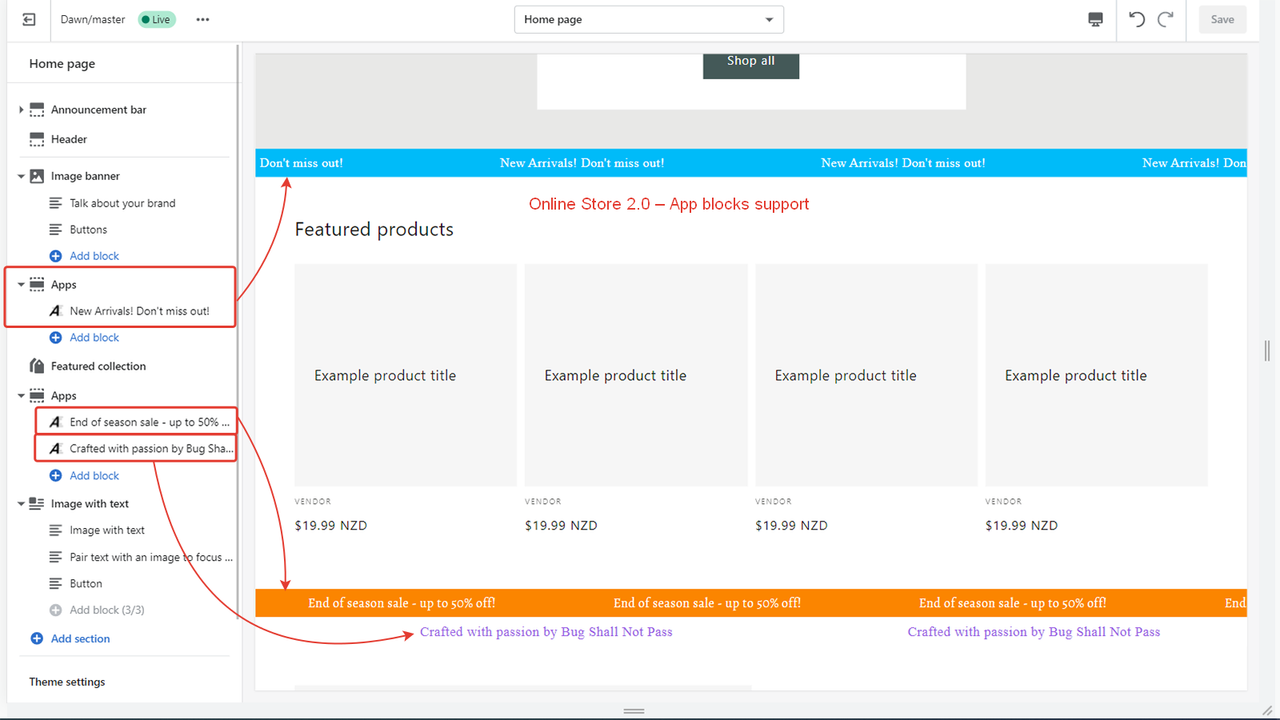This screenshot has width=1280, height=720.
Task: Click the device preview icon near Save
Action: tap(1095, 18)
